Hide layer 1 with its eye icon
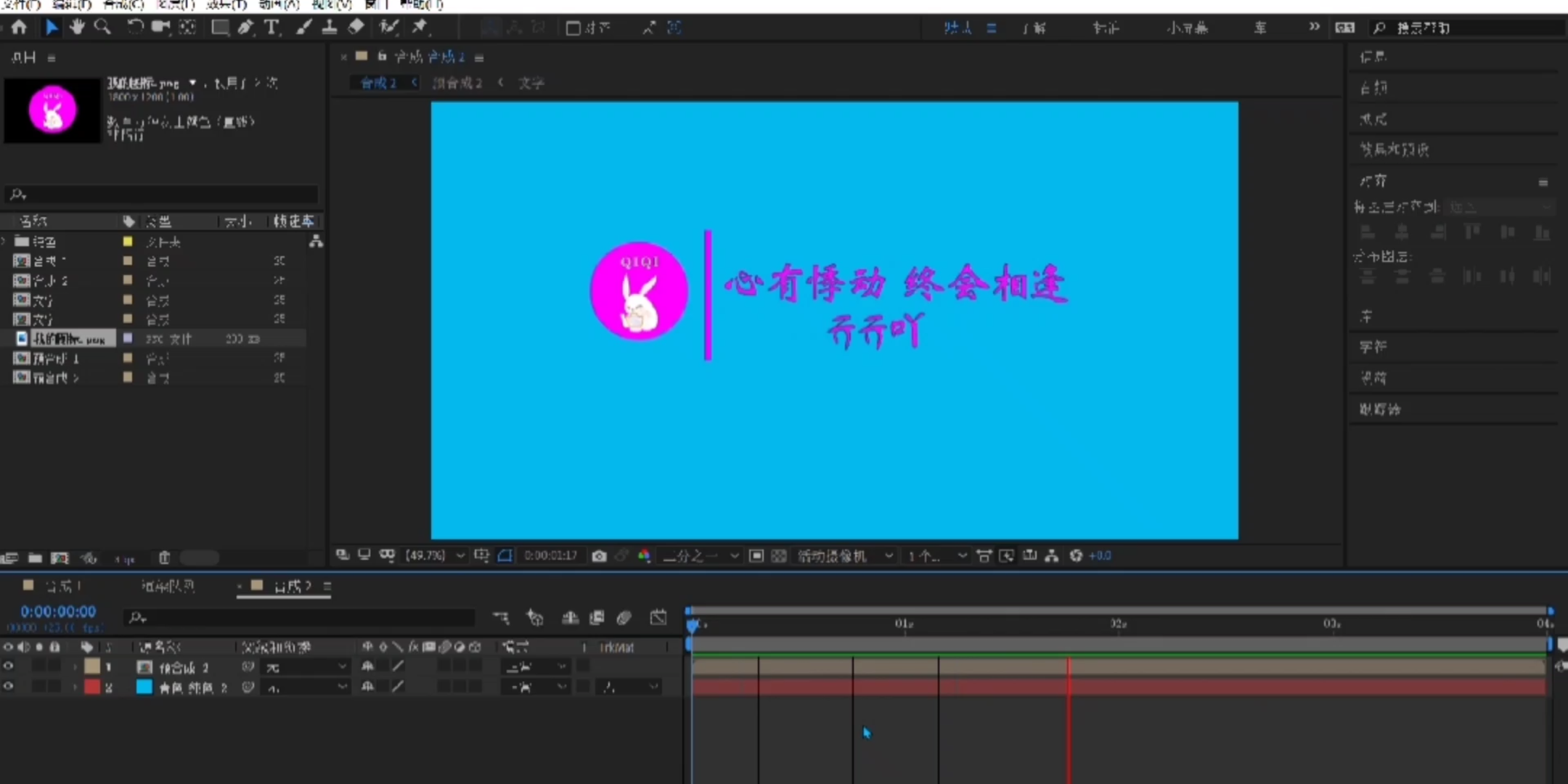Image resolution: width=1568 pixels, height=784 pixels. pos(8,666)
